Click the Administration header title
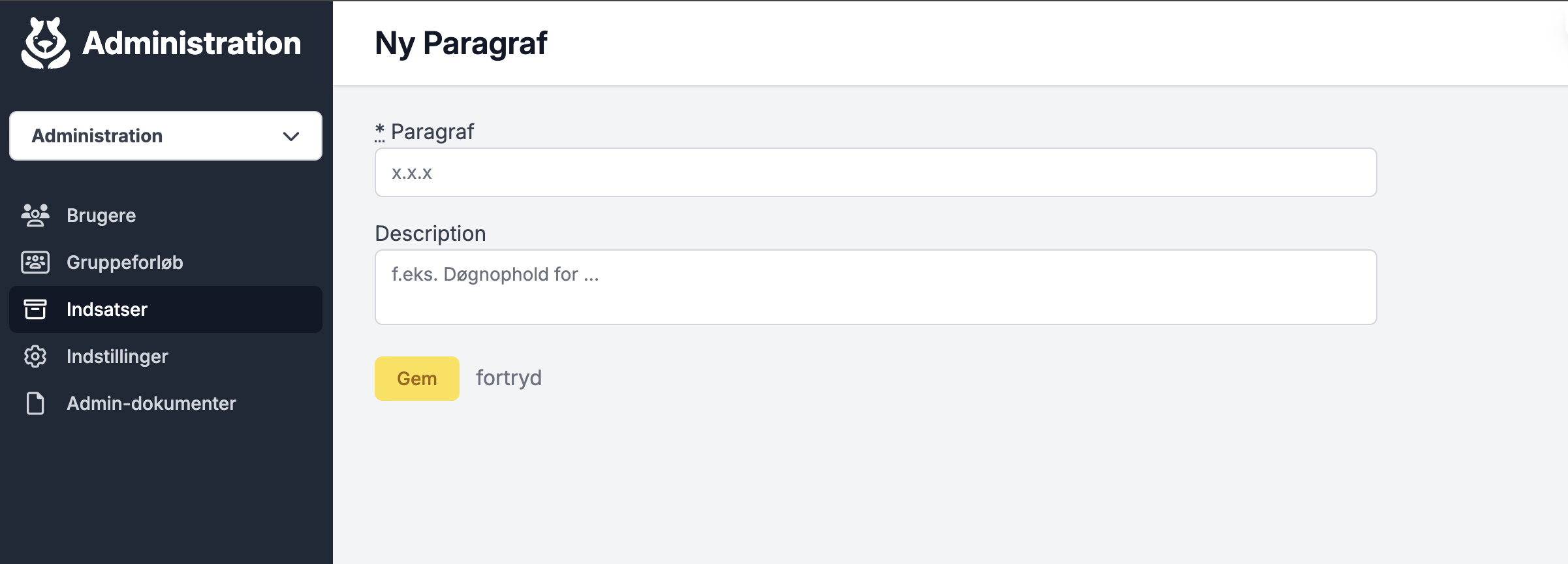Viewport: 1568px width, 564px height. click(192, 44)
